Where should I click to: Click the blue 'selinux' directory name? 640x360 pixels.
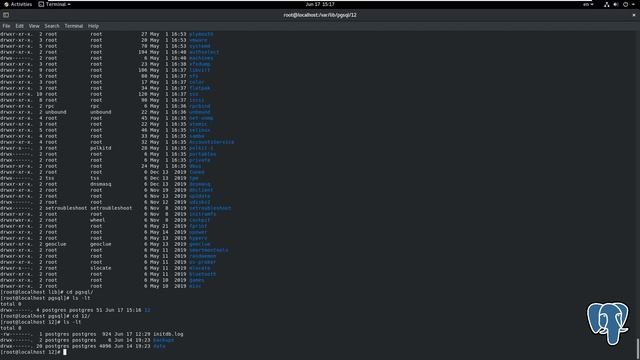200,130
